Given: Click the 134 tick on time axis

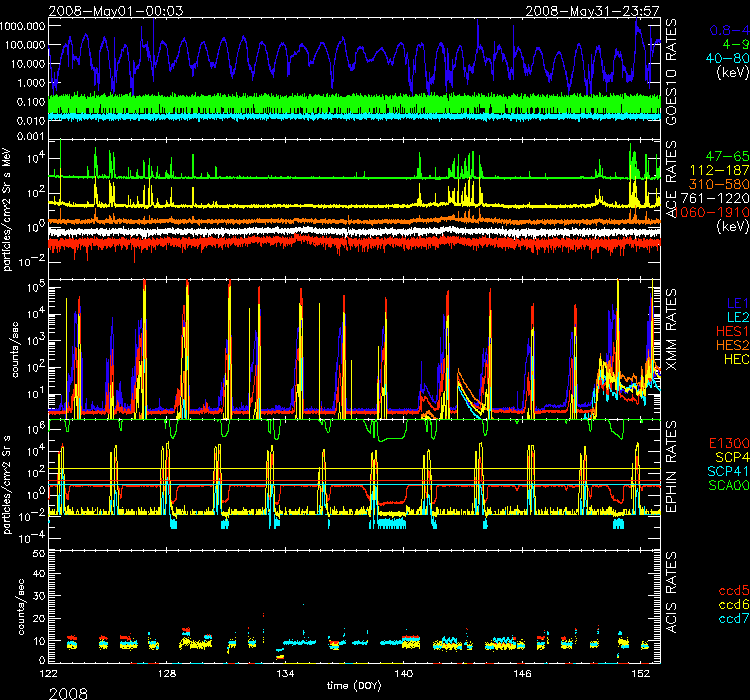Looking at the screenshot, I should tap(286, 675).
